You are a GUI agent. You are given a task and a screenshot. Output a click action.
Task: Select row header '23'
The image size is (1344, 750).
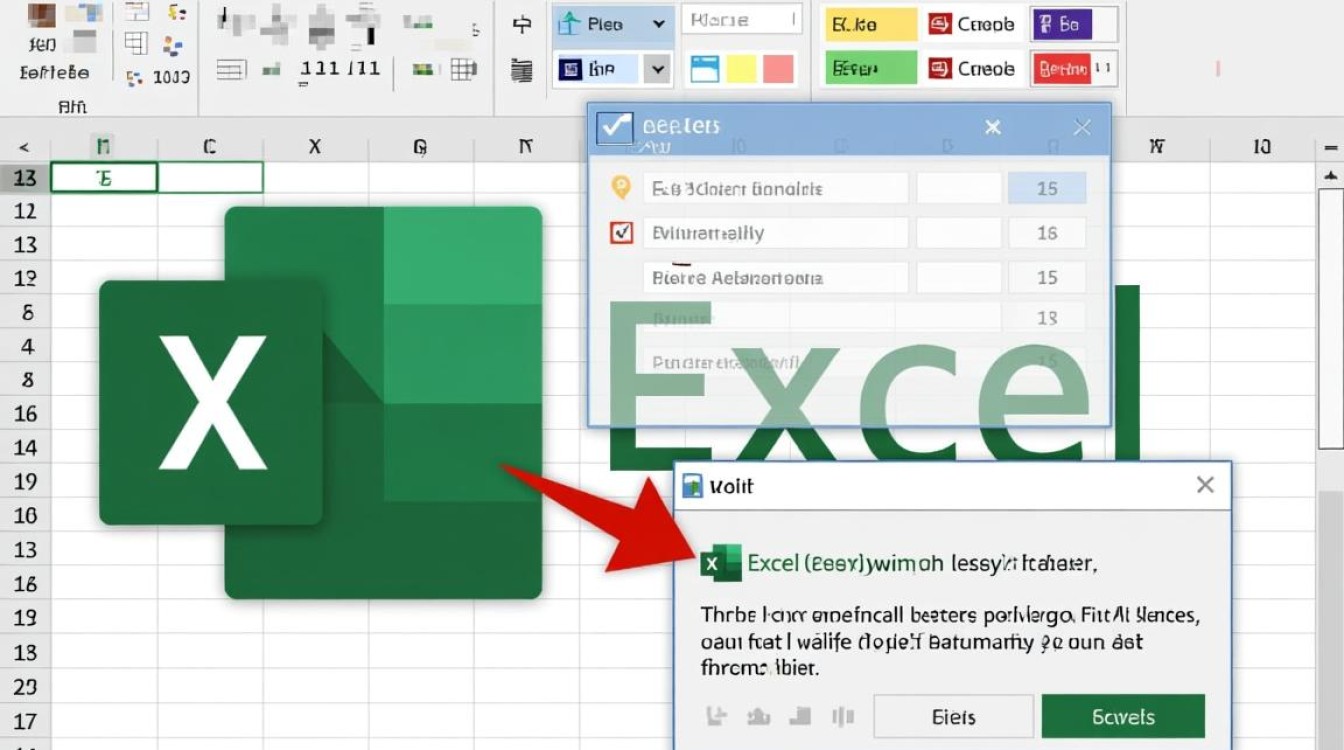pyautogui.click(x=26, y=686)
